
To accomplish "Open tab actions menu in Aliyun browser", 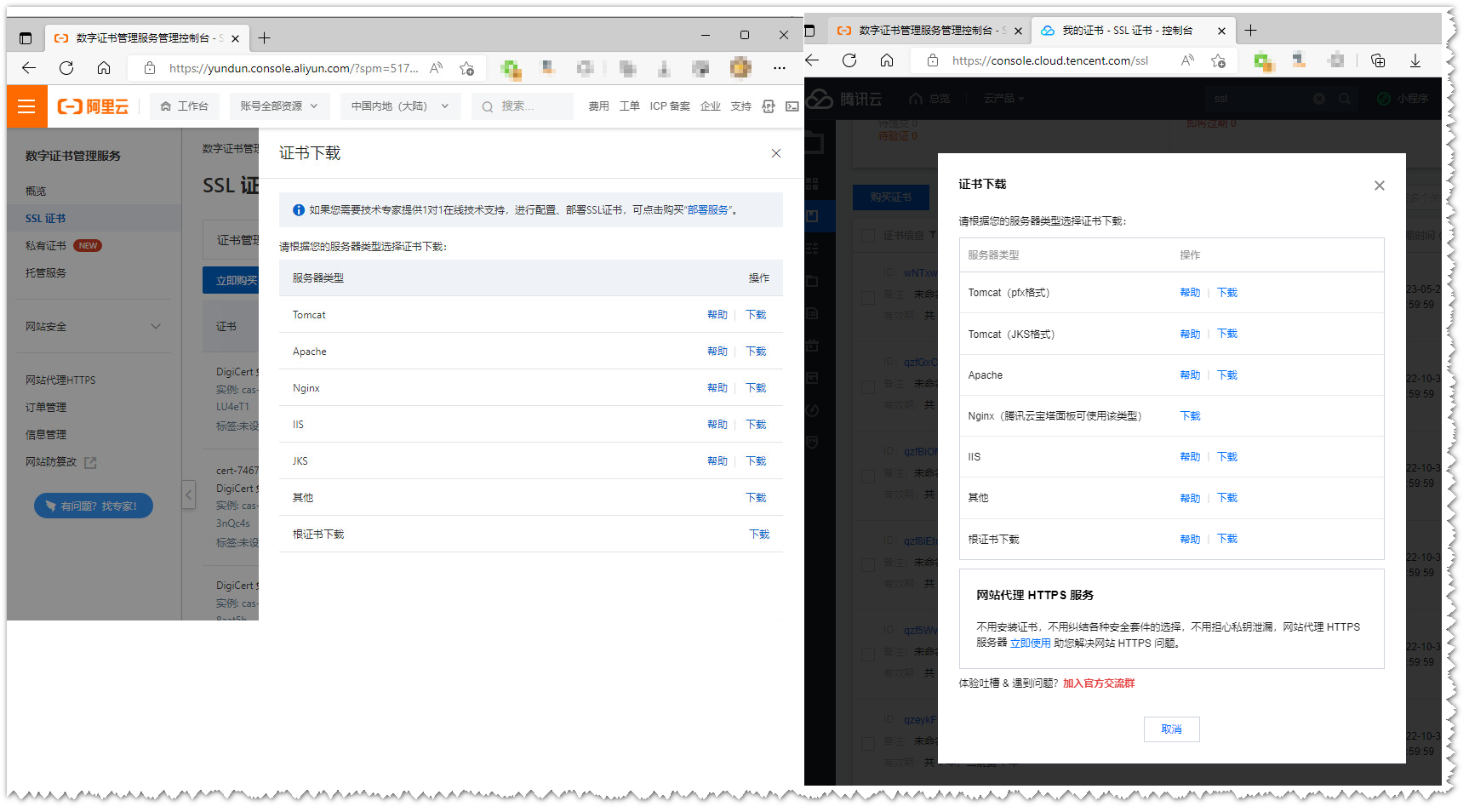I will (x=26, y=38).
